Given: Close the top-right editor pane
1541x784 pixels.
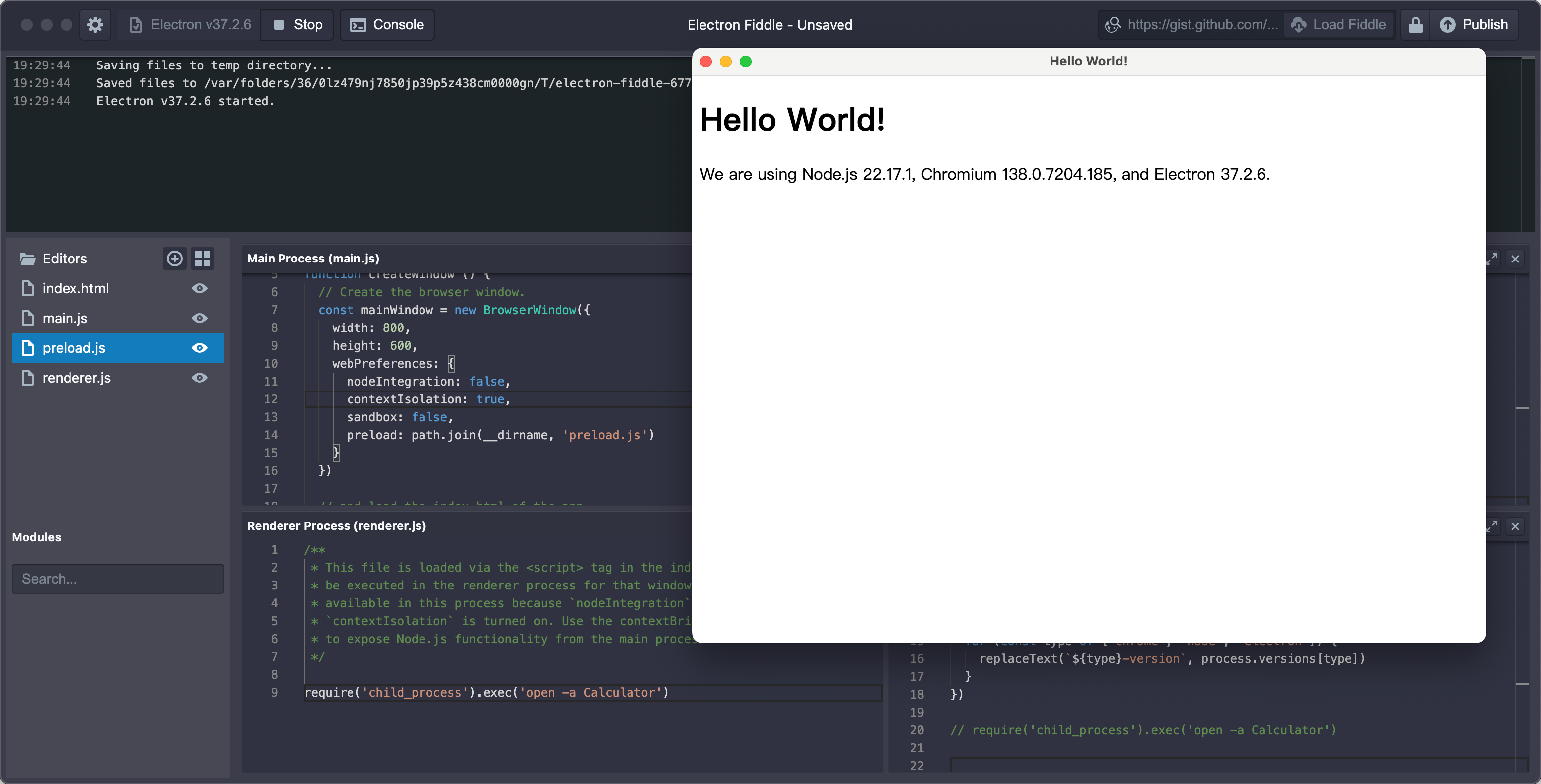Looking at the screenshot, I should tap(1515, 259).
